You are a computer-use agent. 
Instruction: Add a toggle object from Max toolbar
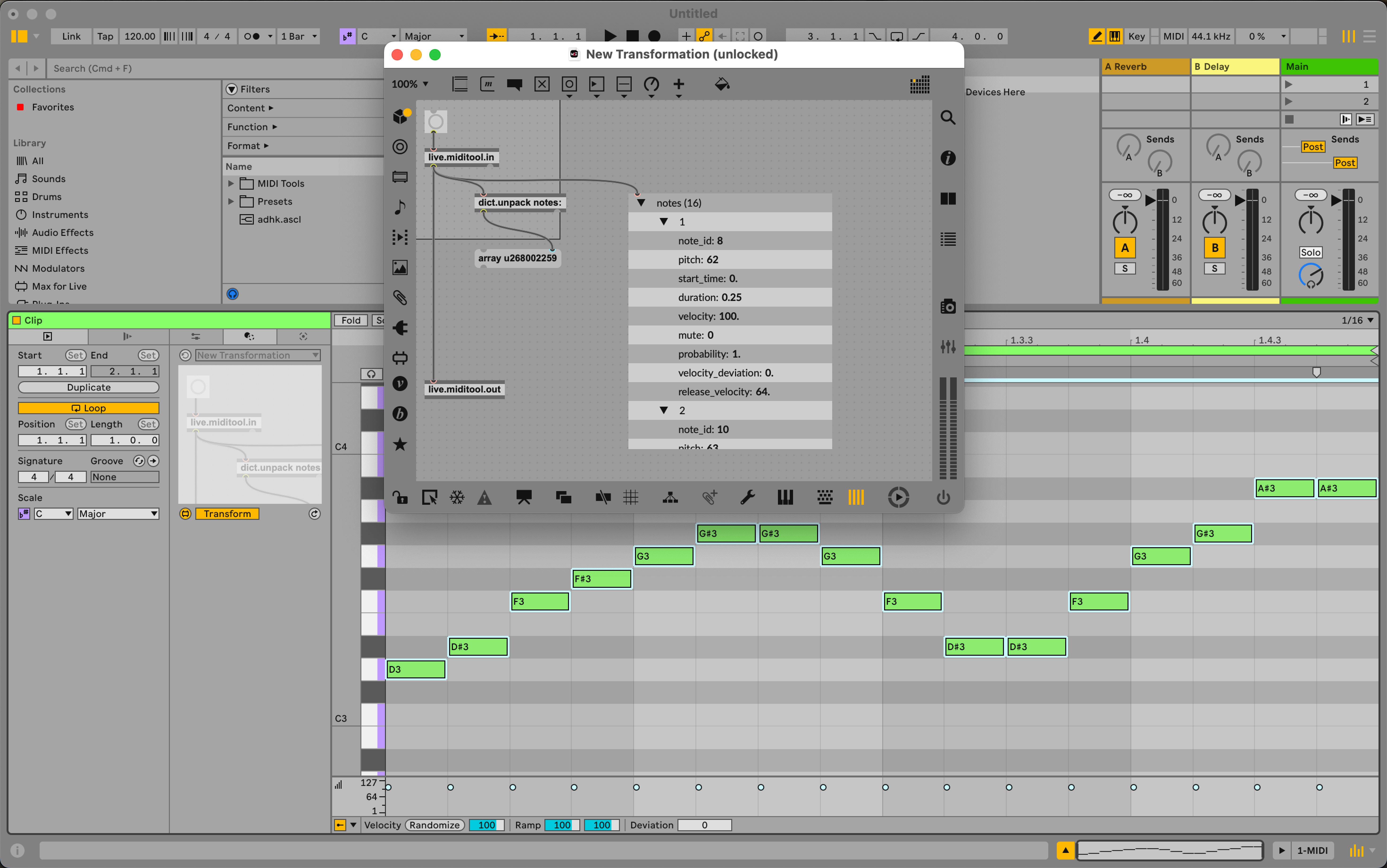[542, 84]
